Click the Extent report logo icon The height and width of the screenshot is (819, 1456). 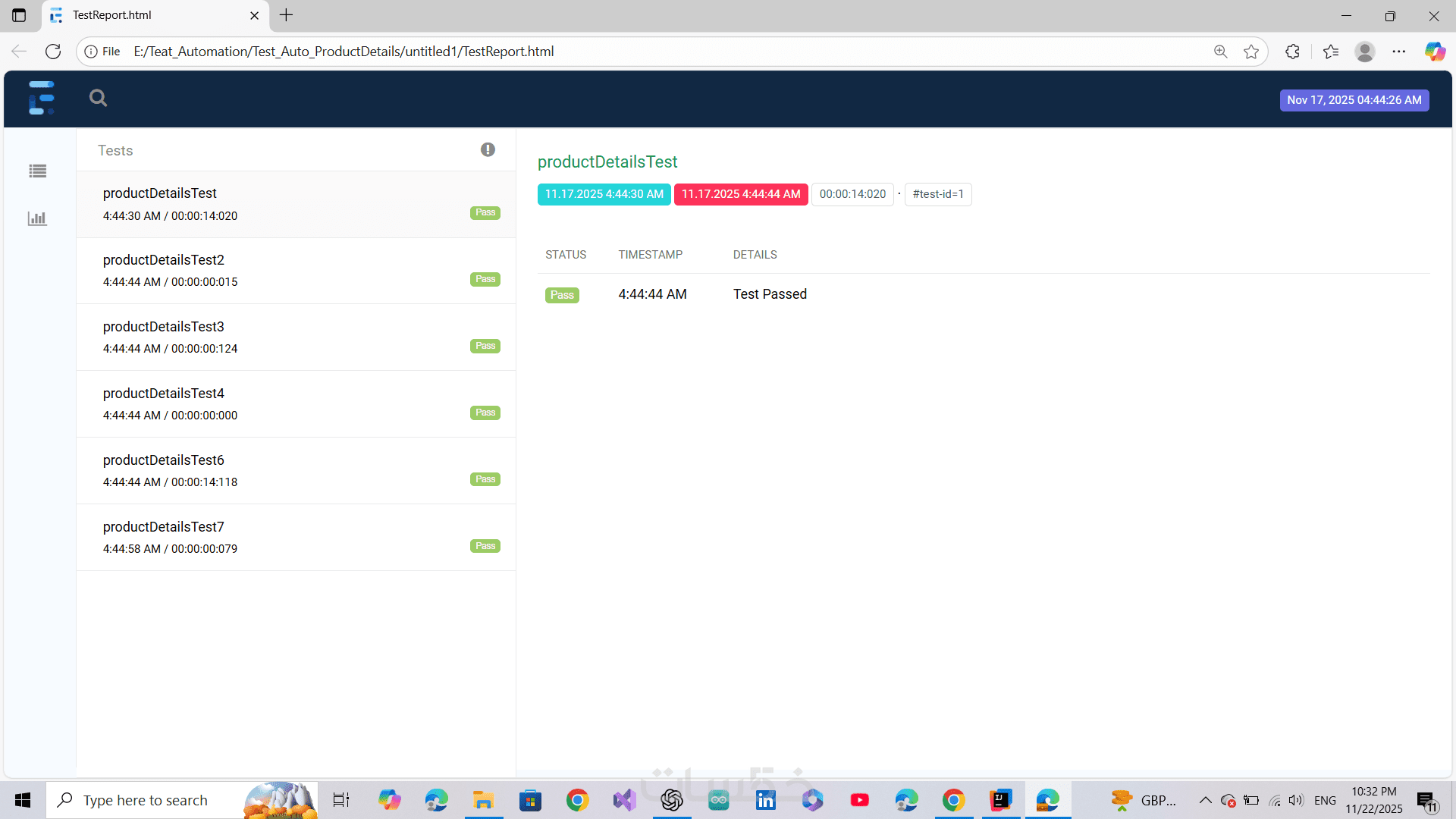[x=42, y=98]
